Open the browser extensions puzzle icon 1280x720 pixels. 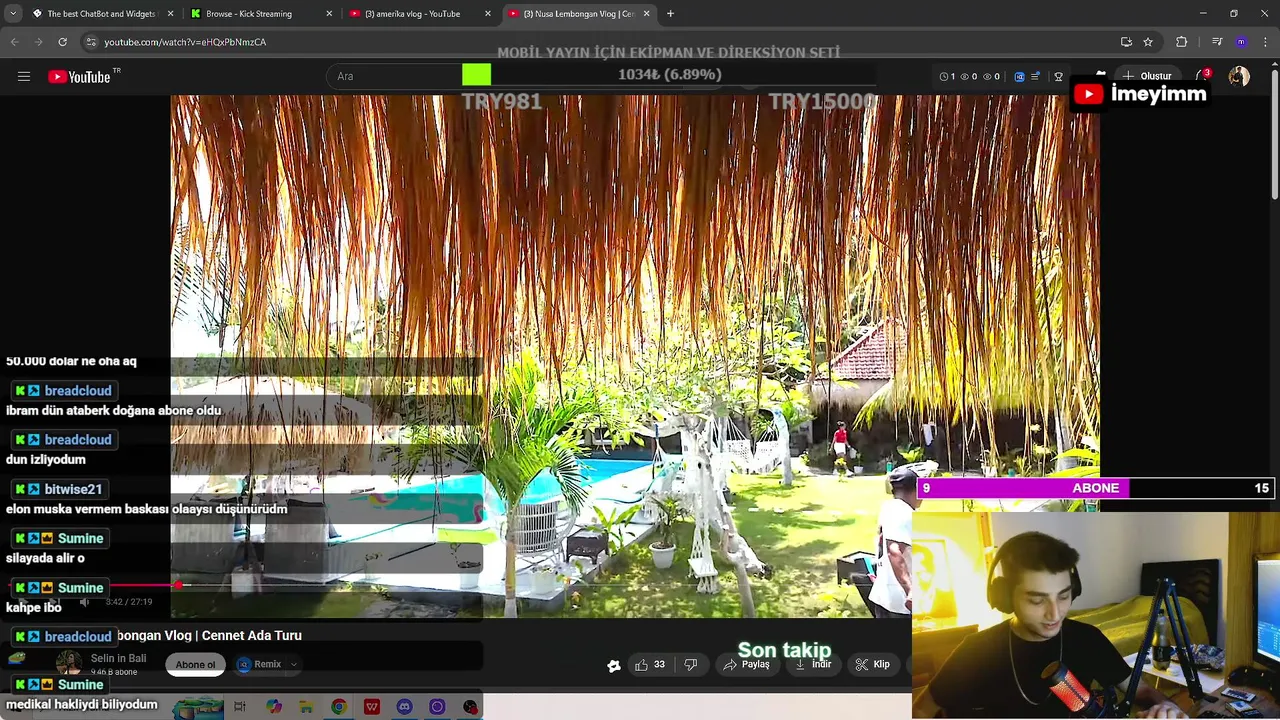tap(1182, 42)
